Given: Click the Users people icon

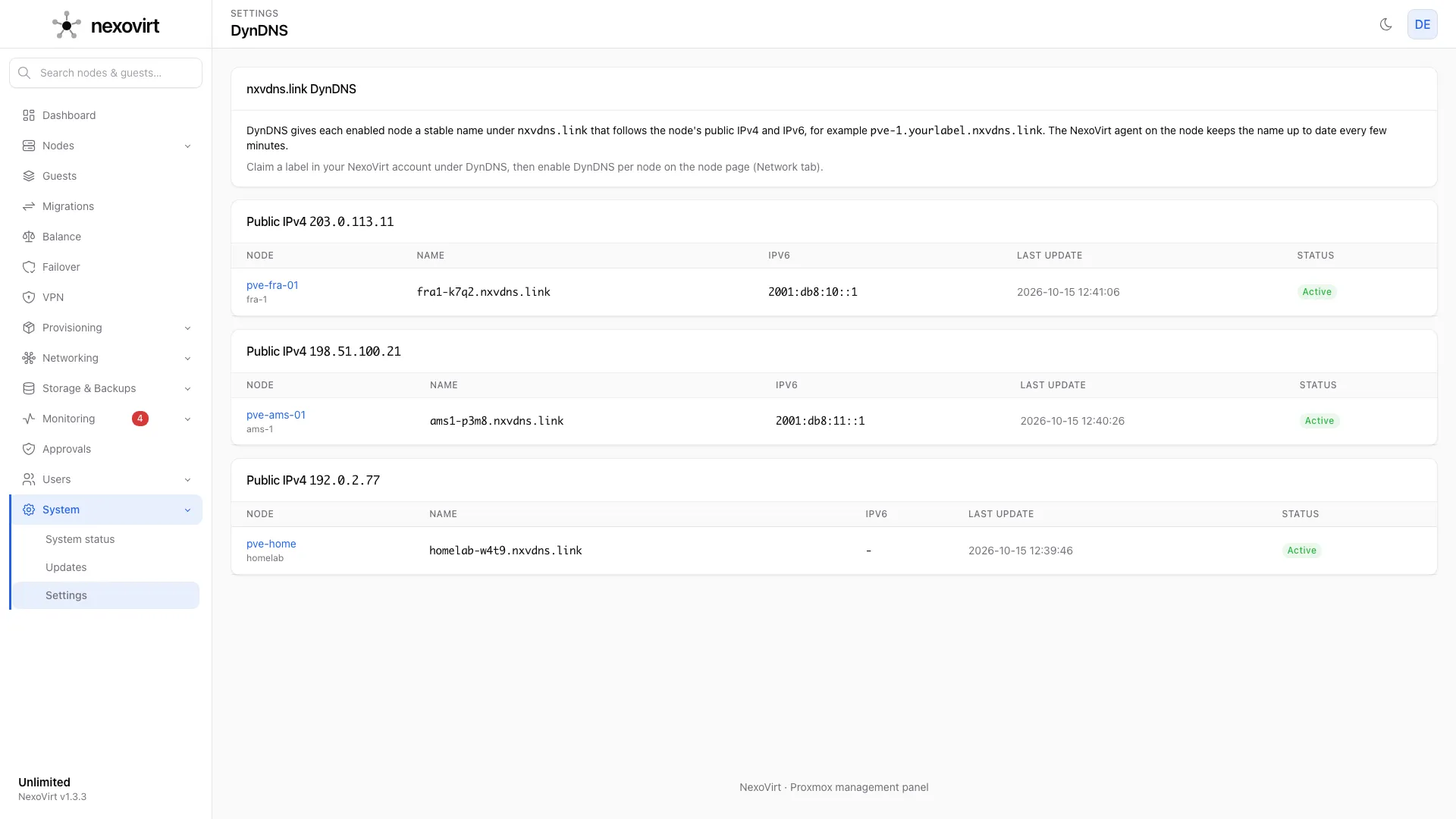Looking at the screenshot, I should pos(29,479).
